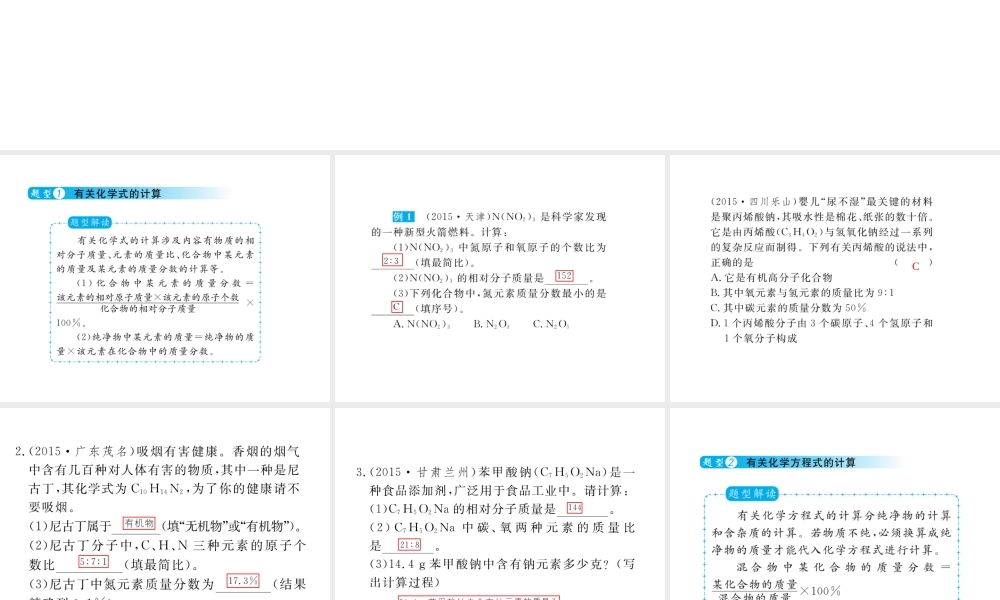Screen dimensions: 1000x600
Task: Select option C. N2O5
Action: [551, 324]
